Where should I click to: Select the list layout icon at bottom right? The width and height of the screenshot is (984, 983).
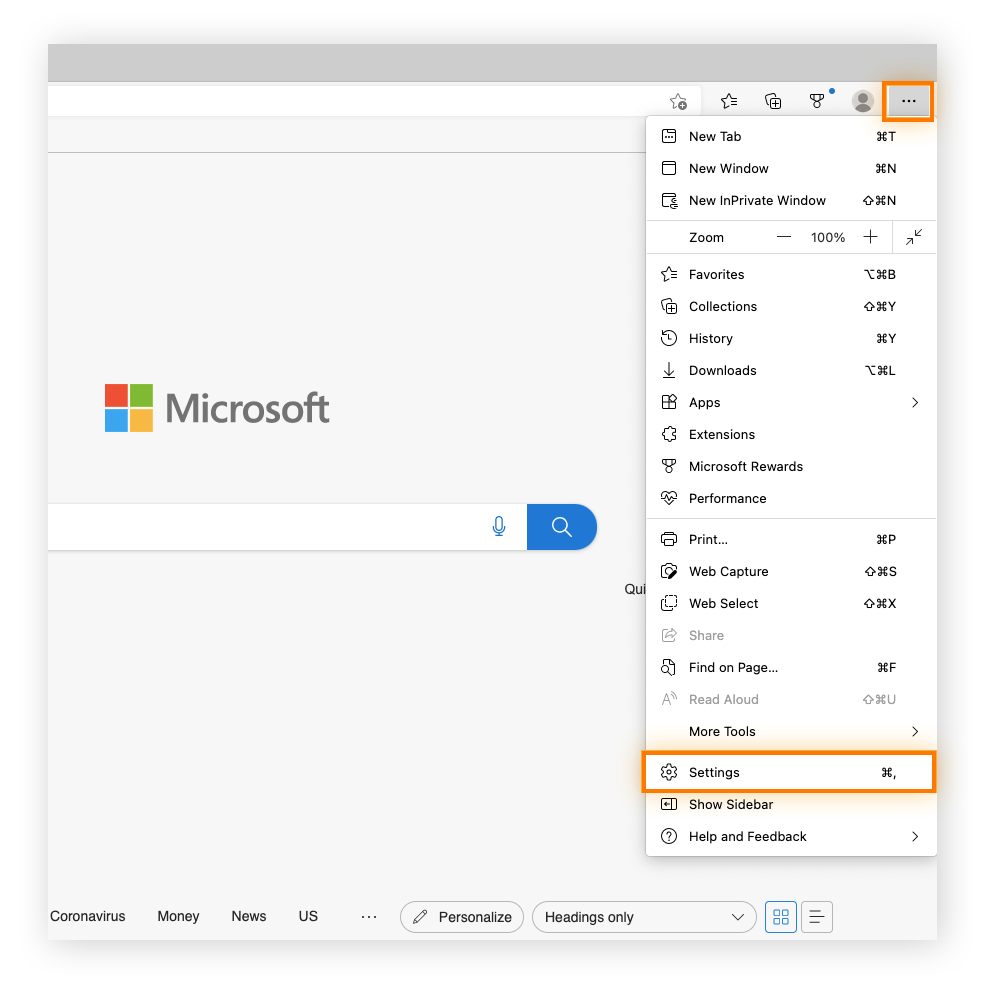click(x=817, y=916)
